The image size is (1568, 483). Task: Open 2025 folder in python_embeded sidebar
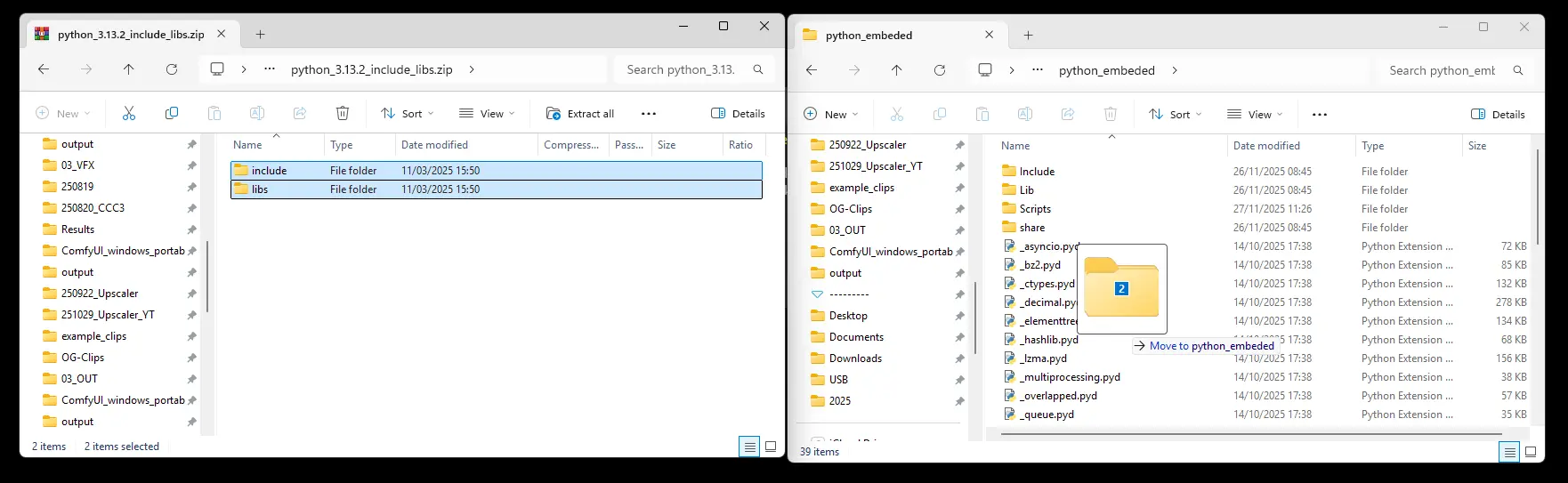pos(840,401)
